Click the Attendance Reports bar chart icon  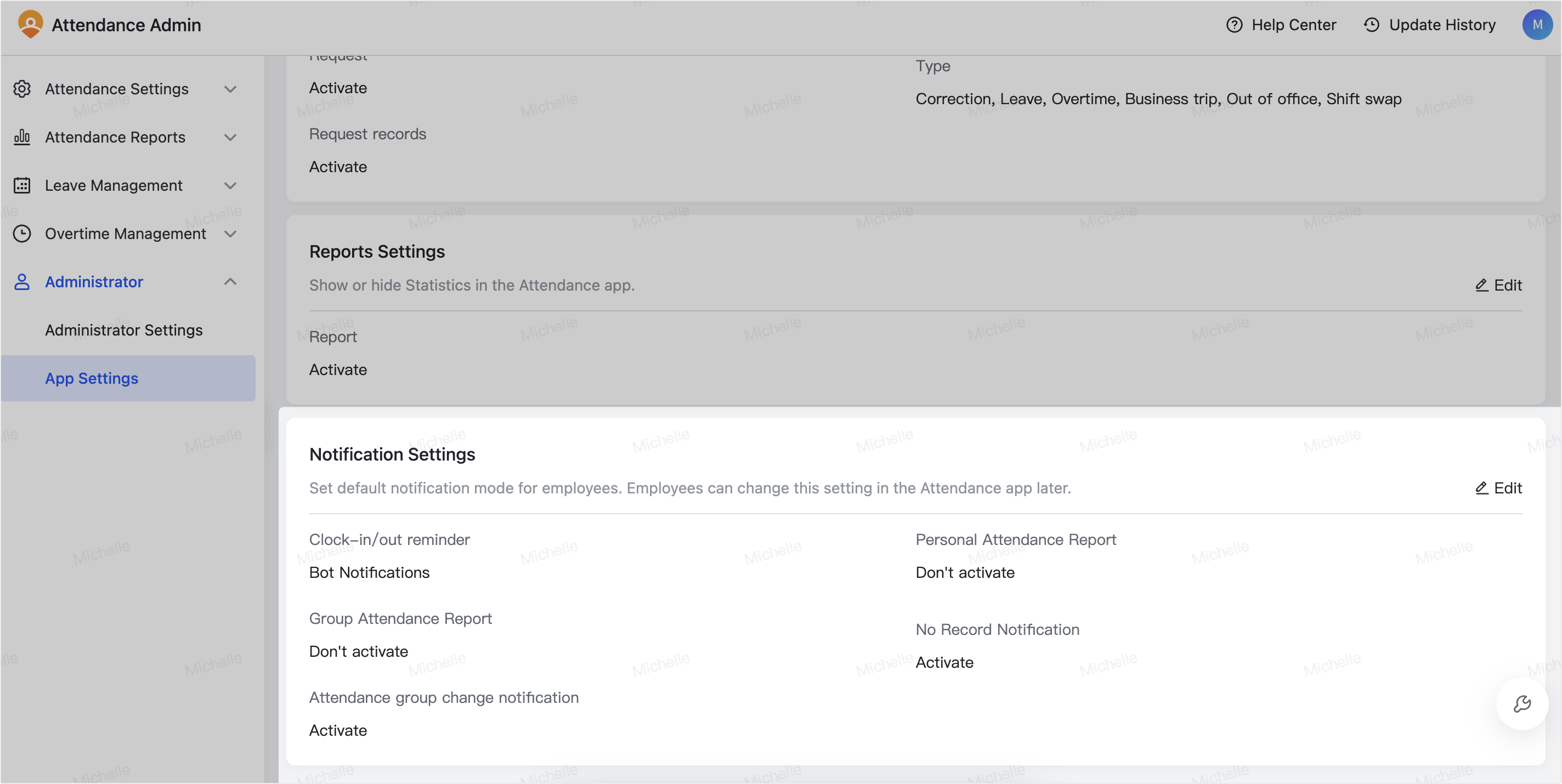22,137
